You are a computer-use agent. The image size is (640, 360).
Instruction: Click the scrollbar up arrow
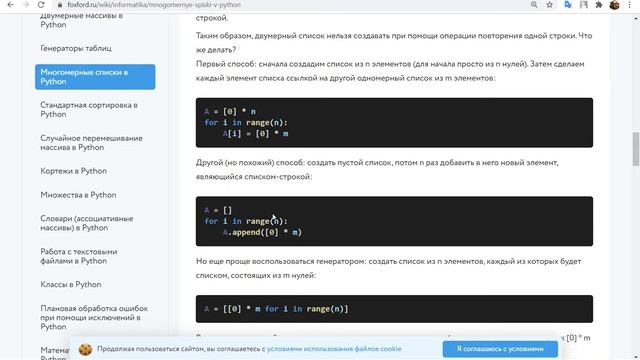tap(636, 18)
